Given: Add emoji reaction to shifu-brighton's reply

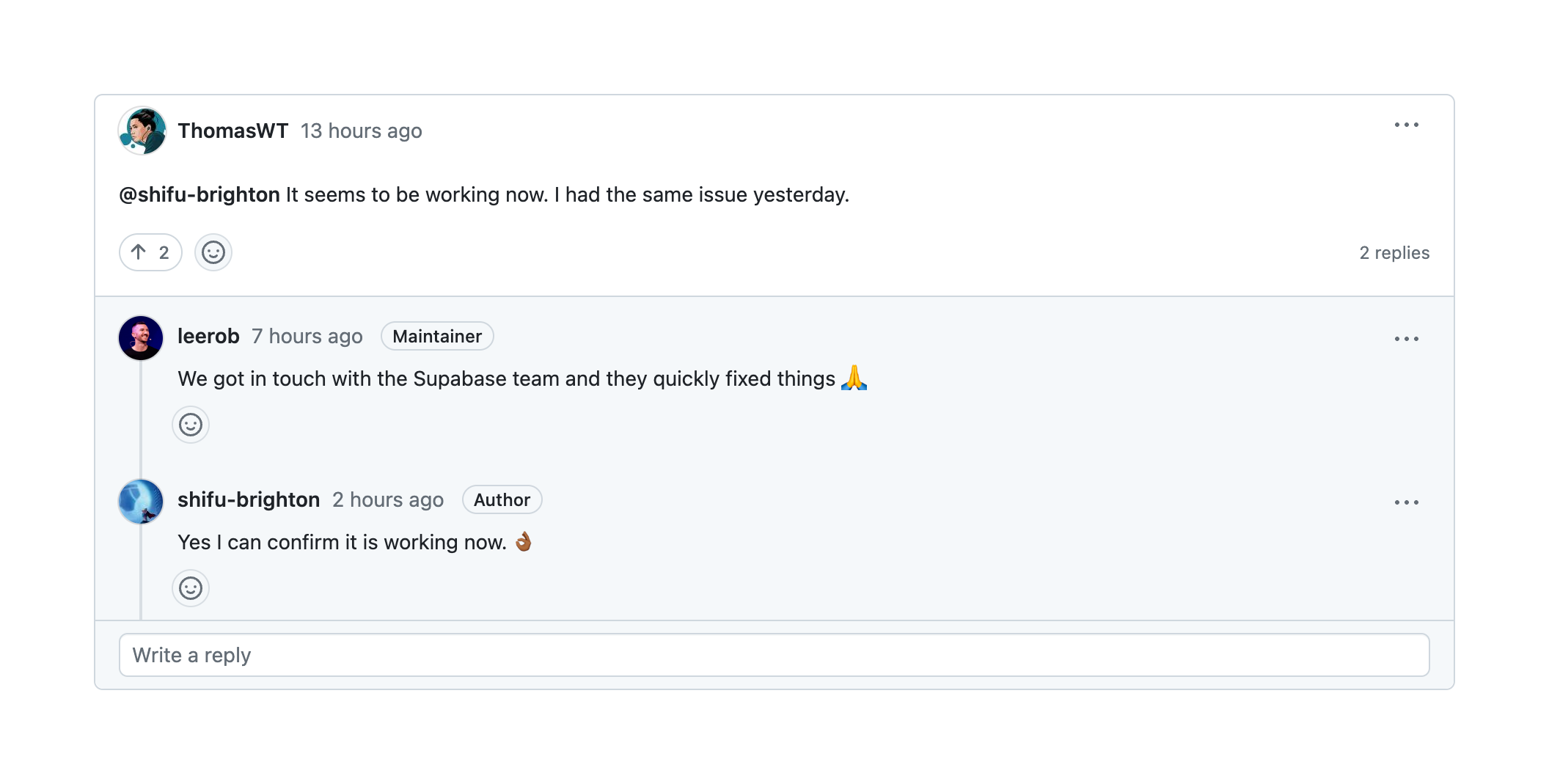Looking at the screenshot, I should [x=191, y=589].
